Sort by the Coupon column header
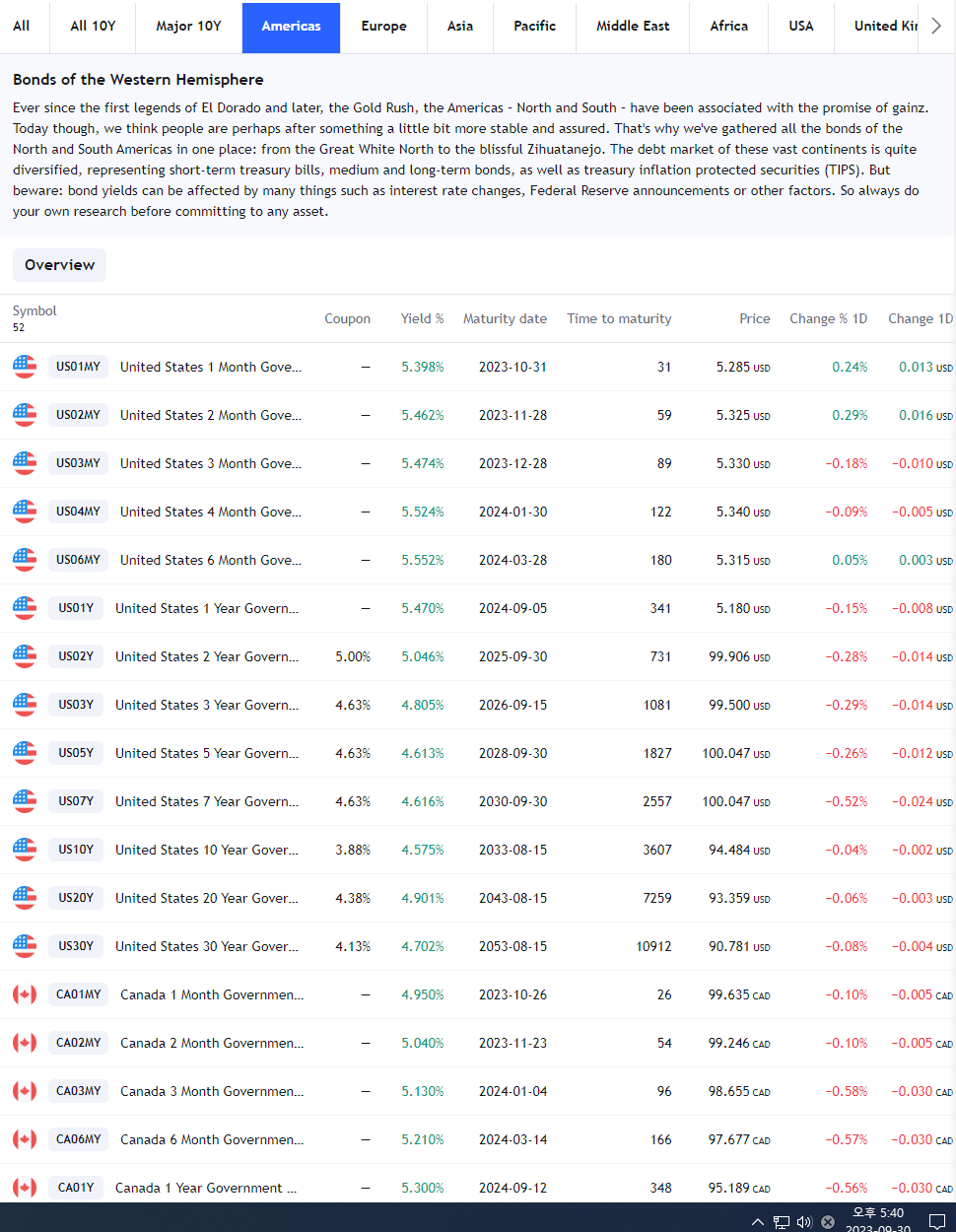956x1232 pixels. 347,318
